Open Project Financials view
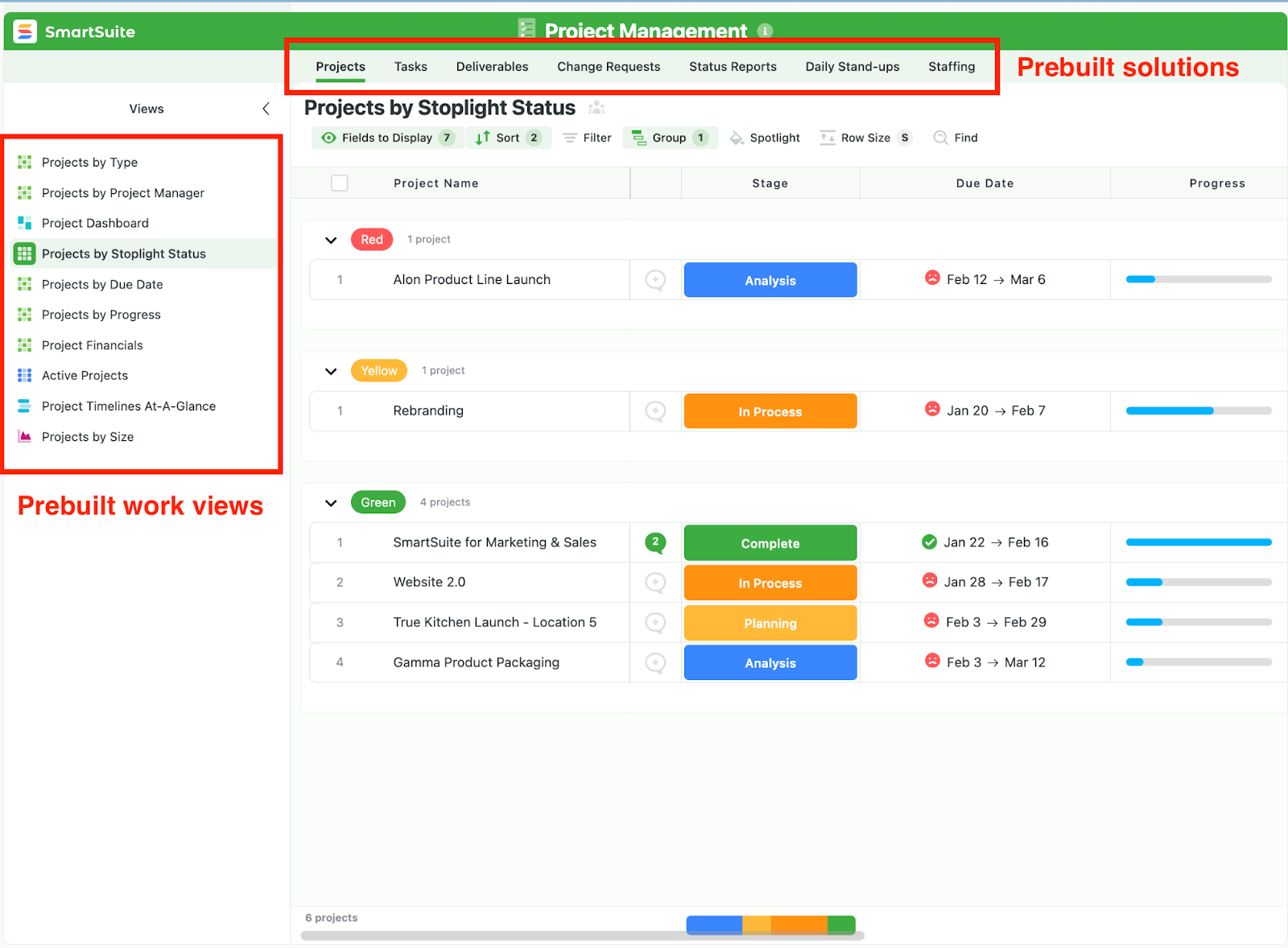 click(x=92, y=345)
